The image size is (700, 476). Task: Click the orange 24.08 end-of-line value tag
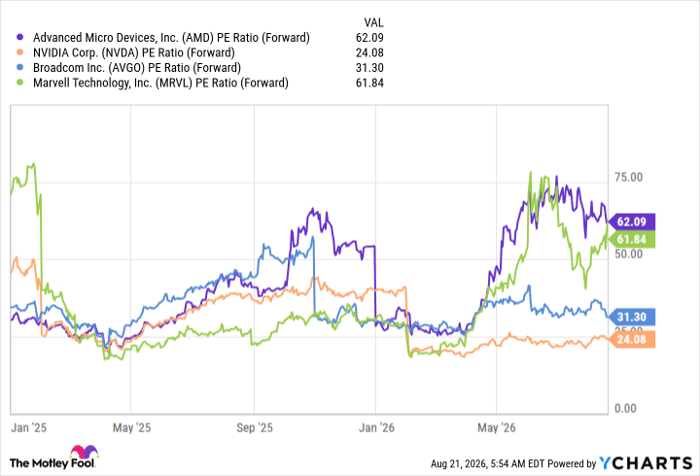click(x=631, y=339)
